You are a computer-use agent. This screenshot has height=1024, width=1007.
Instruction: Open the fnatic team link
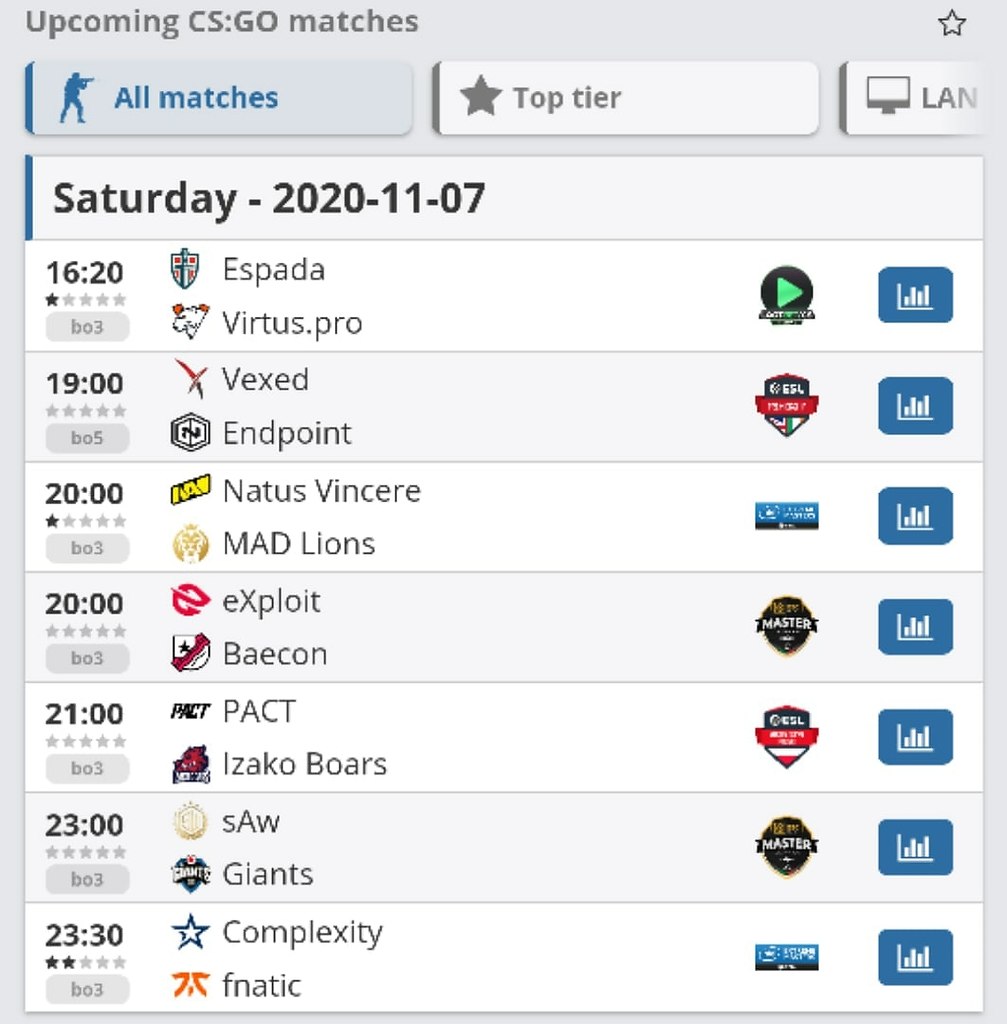point(261,985)
